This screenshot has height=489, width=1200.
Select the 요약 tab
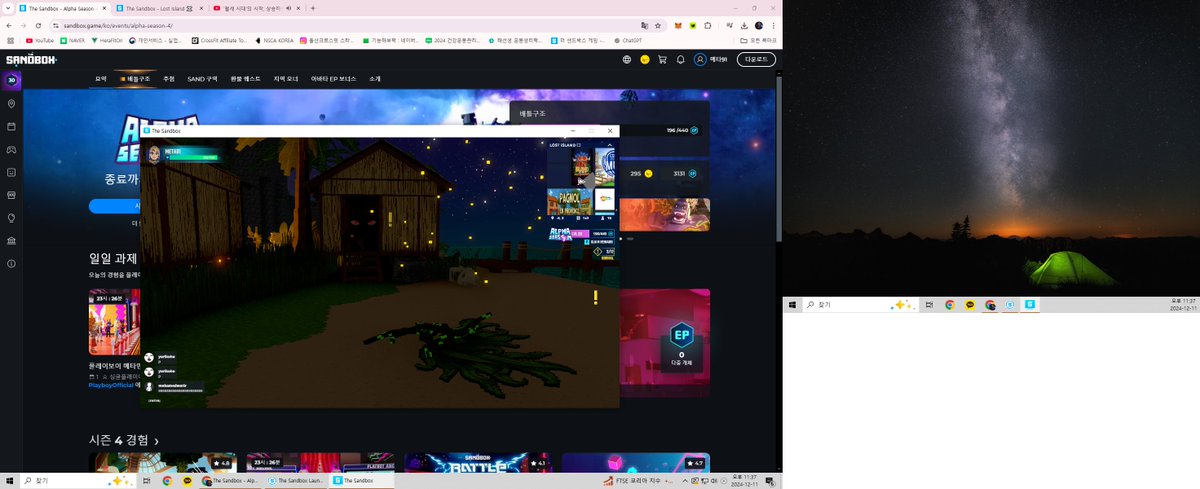click(101, 78)
